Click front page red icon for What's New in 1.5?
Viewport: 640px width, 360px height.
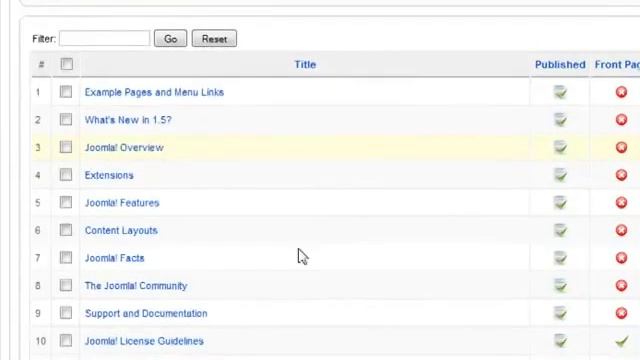point(621,120)
